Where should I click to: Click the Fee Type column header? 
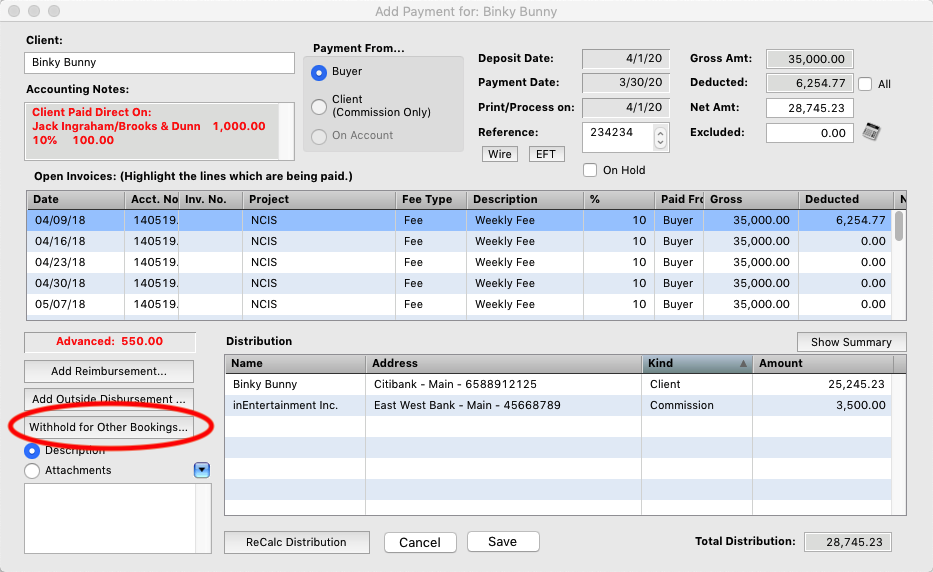pyautogui.click(x=431, y=199)
